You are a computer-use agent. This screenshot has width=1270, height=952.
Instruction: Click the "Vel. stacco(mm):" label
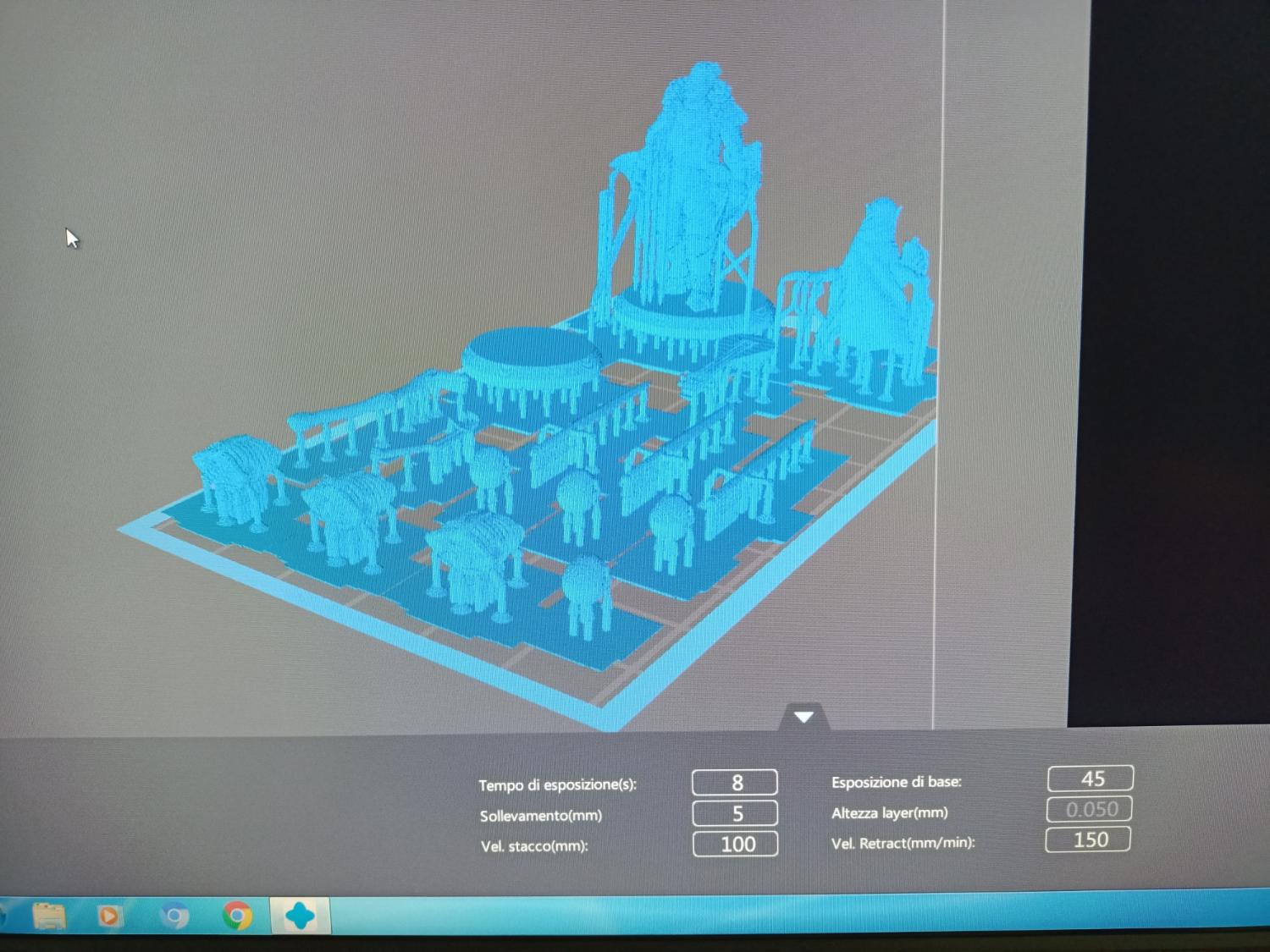click(x=534, y=845)
